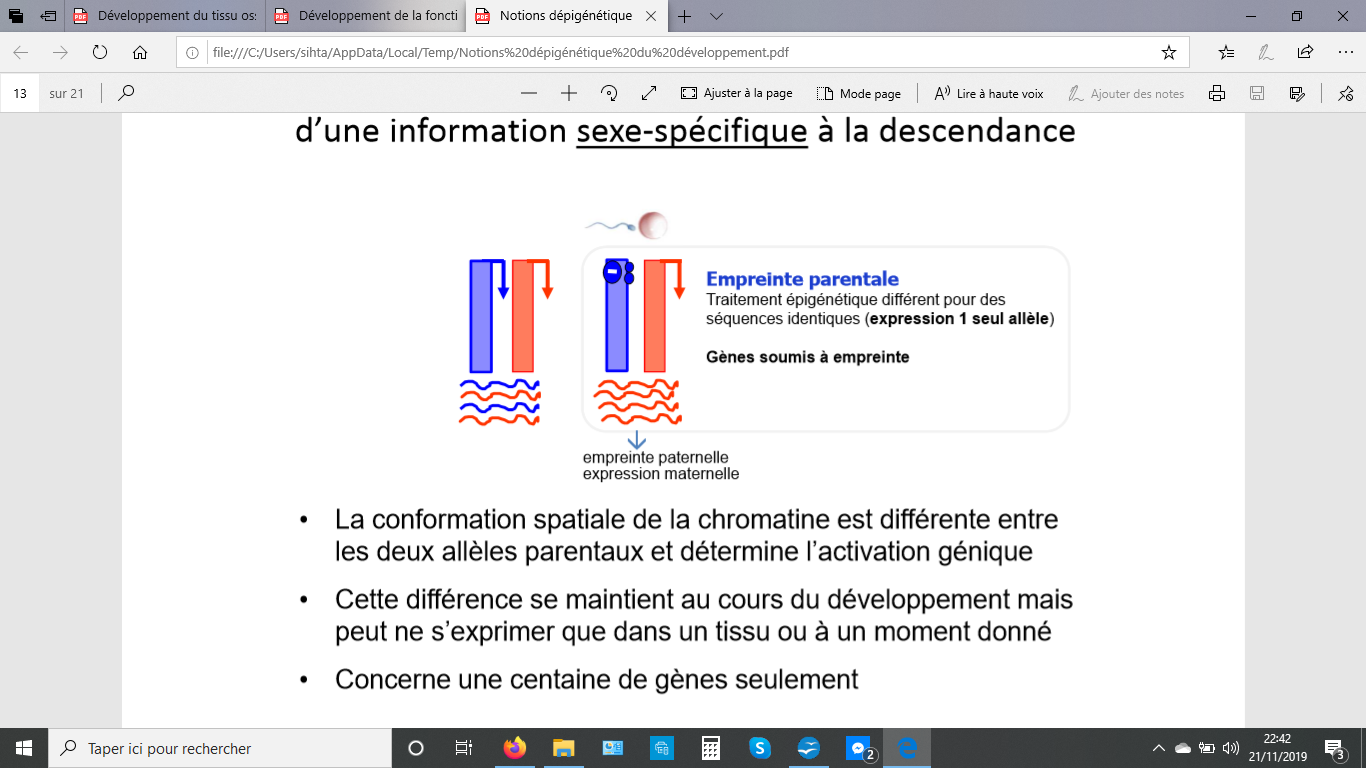Add this page to favorites star
Viewport: 1366px width, 768px height.
pyautogui.click(x=1168, y=52)
